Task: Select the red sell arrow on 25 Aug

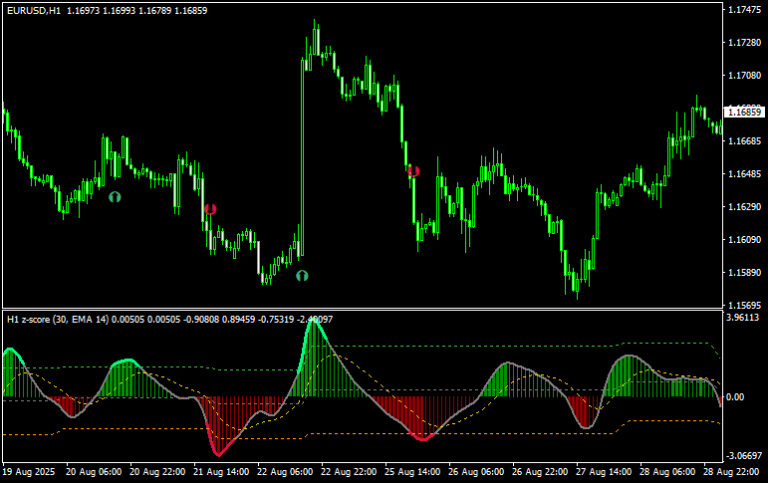Action: click(x=413, y=171)
